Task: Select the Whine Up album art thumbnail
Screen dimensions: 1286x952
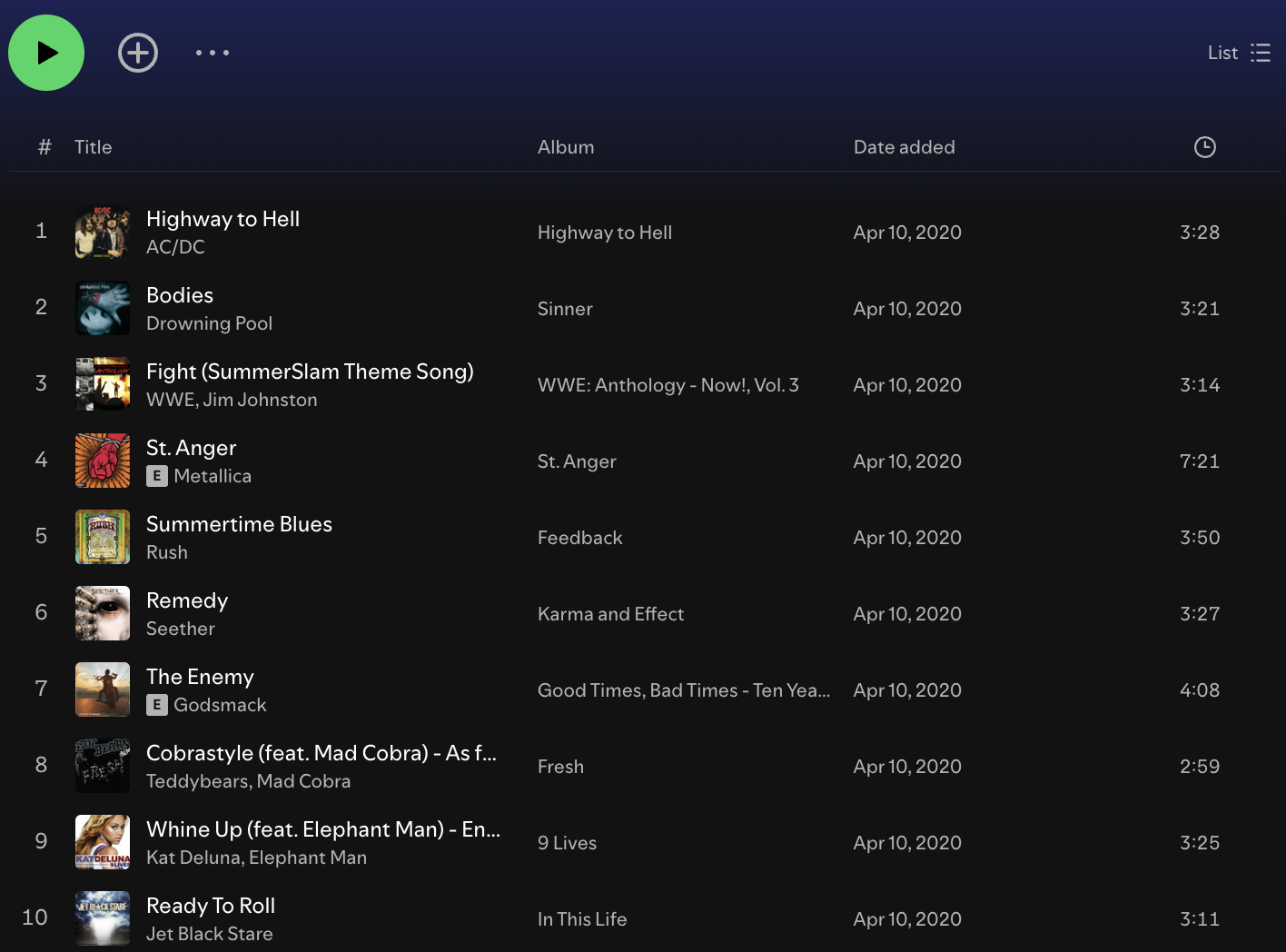Action: pyautogui.click(x=103, y=842)
